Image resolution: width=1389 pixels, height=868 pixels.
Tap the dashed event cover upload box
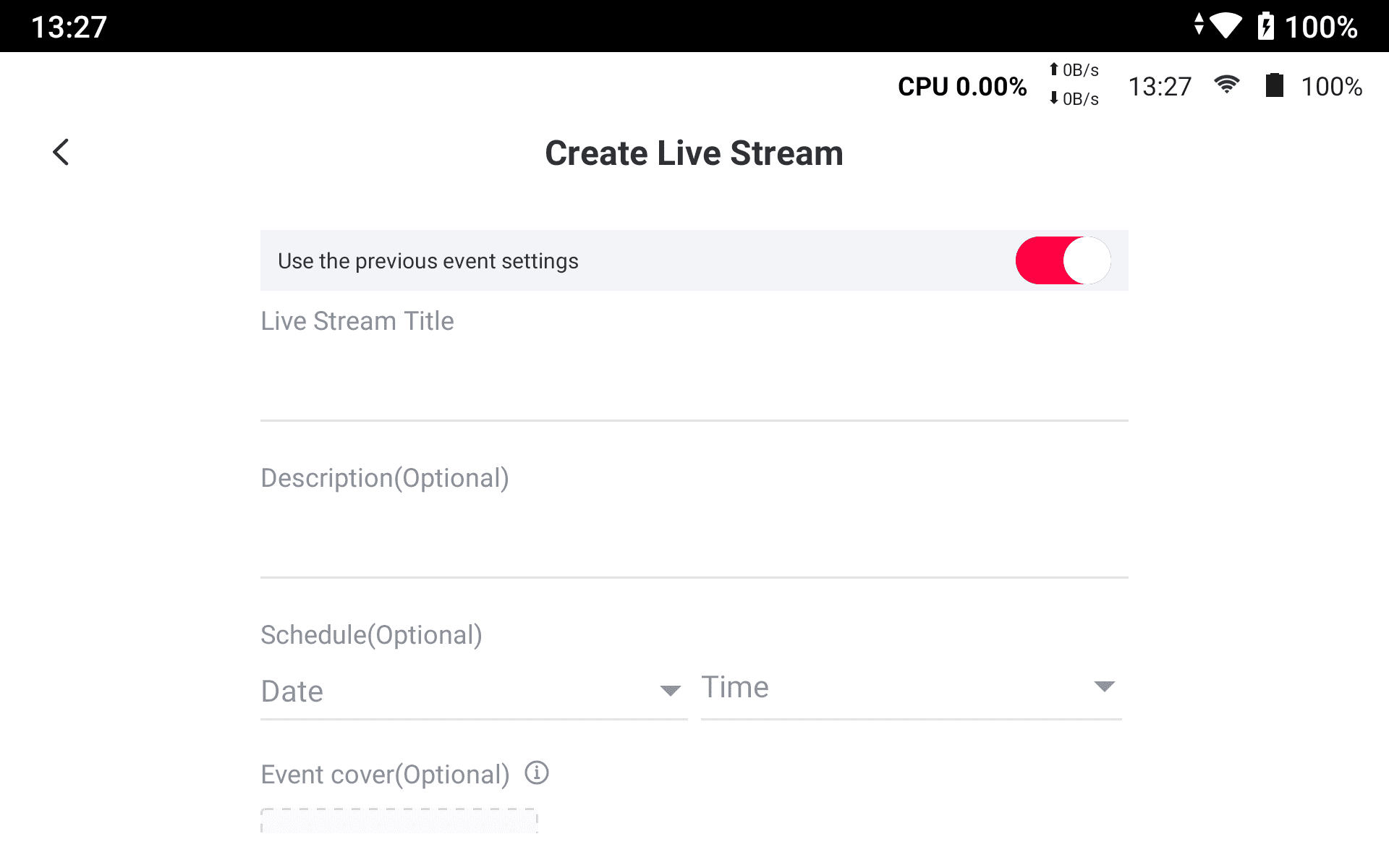point(399,821)
